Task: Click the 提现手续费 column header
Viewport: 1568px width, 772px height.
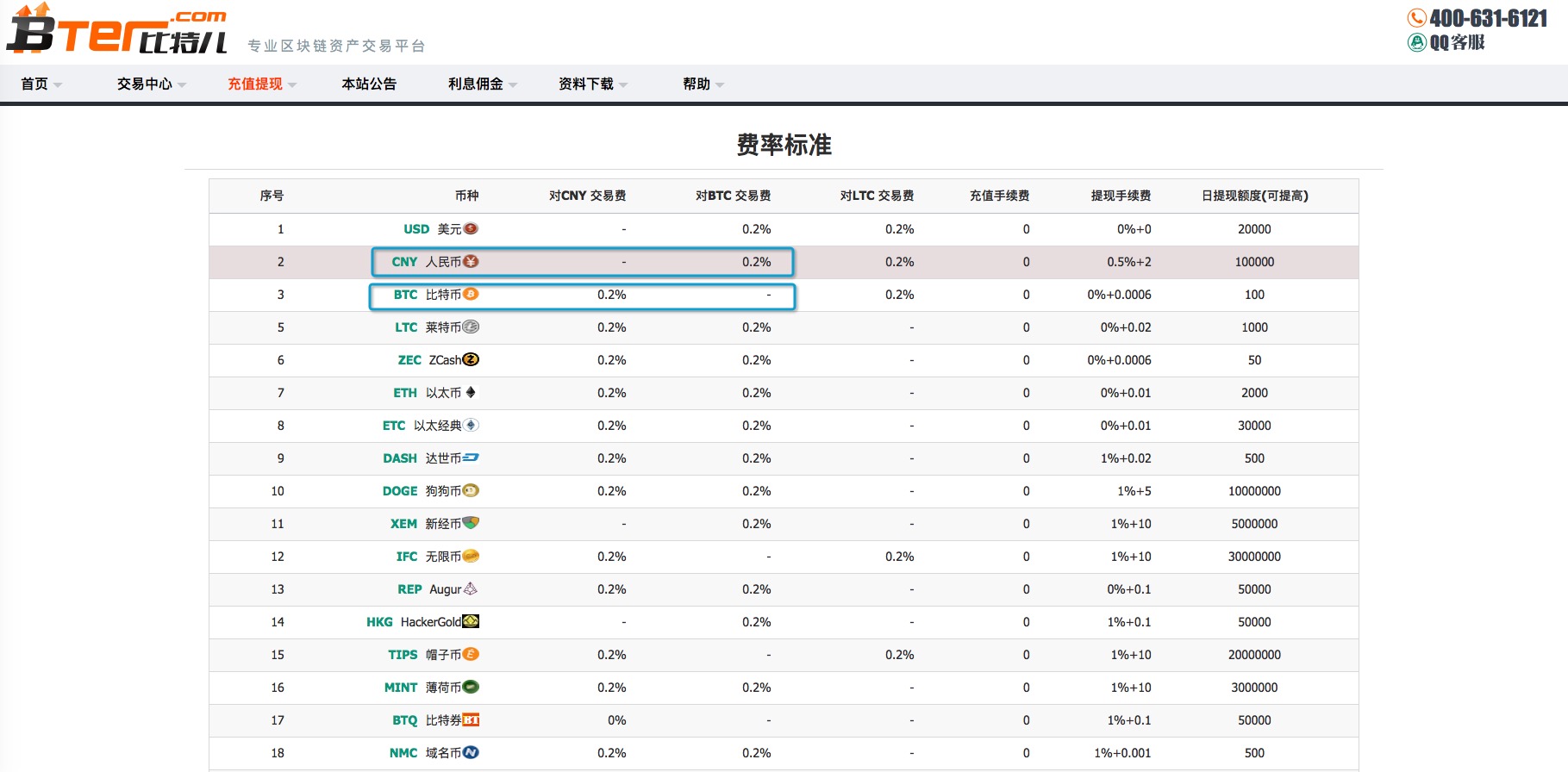Action: 1121,196
